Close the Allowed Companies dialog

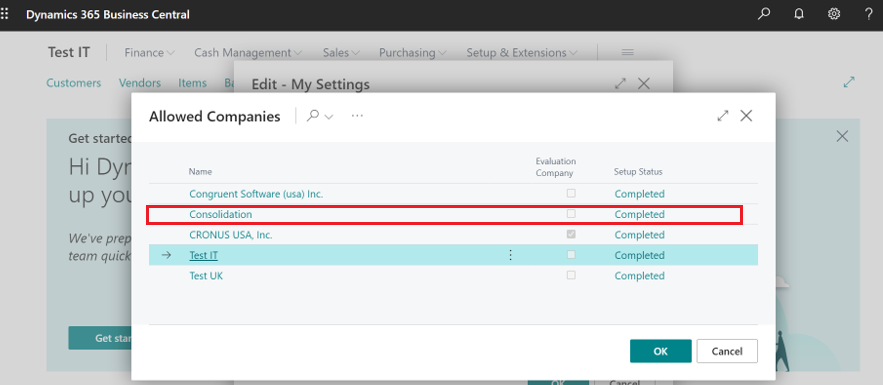[x=746, y=116]
